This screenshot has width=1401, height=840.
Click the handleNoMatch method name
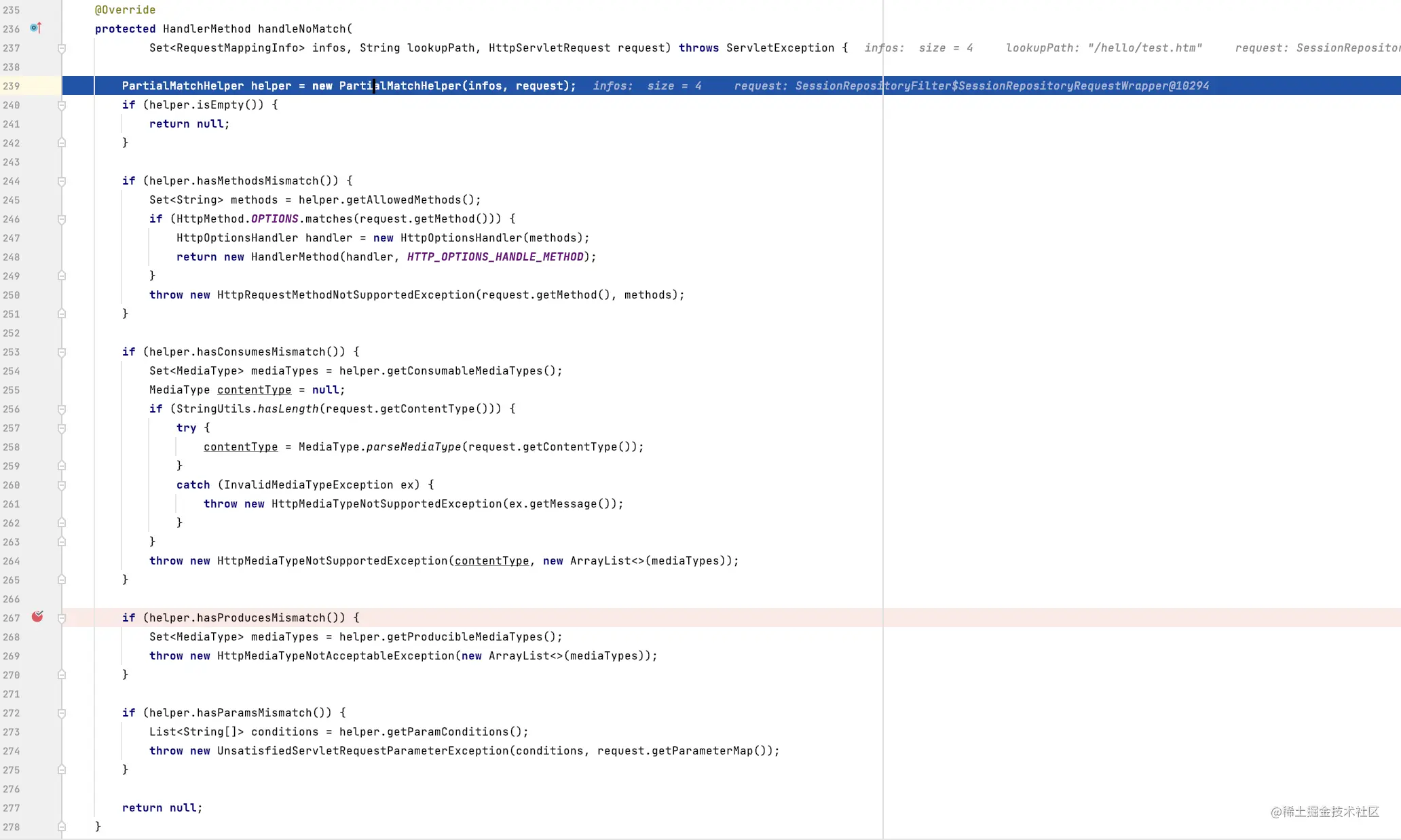[301, 28]
